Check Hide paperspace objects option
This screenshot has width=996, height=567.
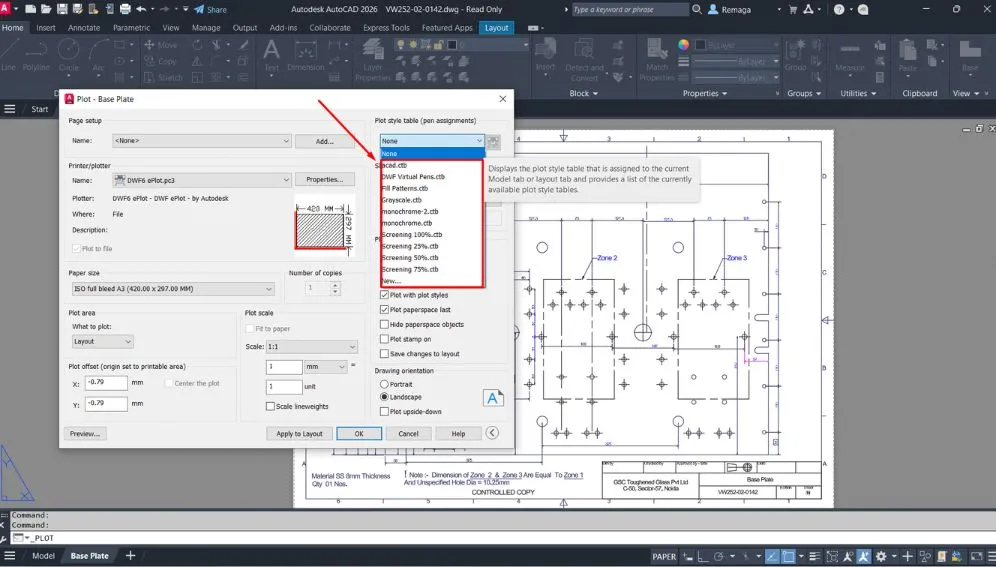(384, 324)
